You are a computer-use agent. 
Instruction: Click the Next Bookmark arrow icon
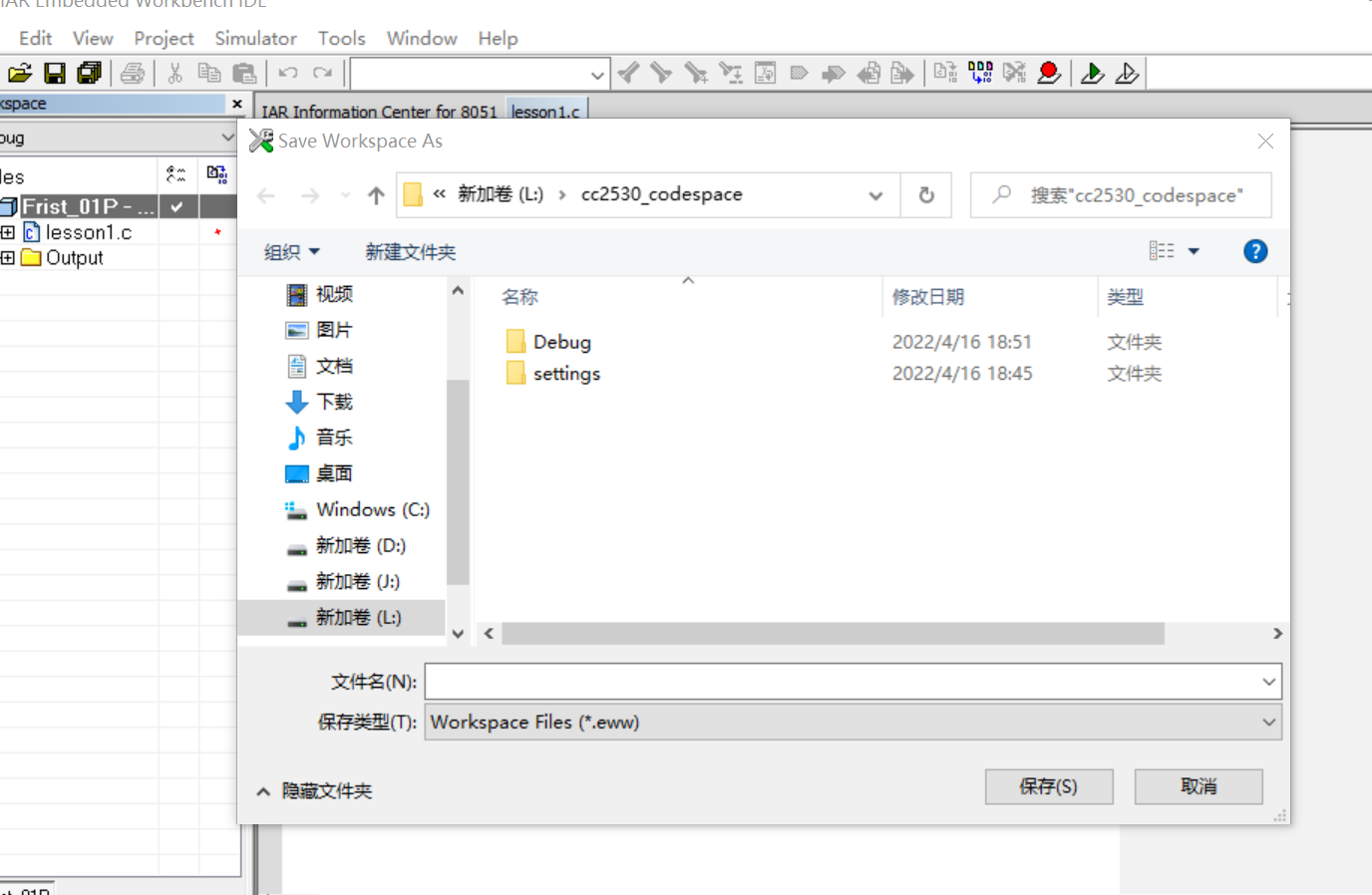pos(834,73)
